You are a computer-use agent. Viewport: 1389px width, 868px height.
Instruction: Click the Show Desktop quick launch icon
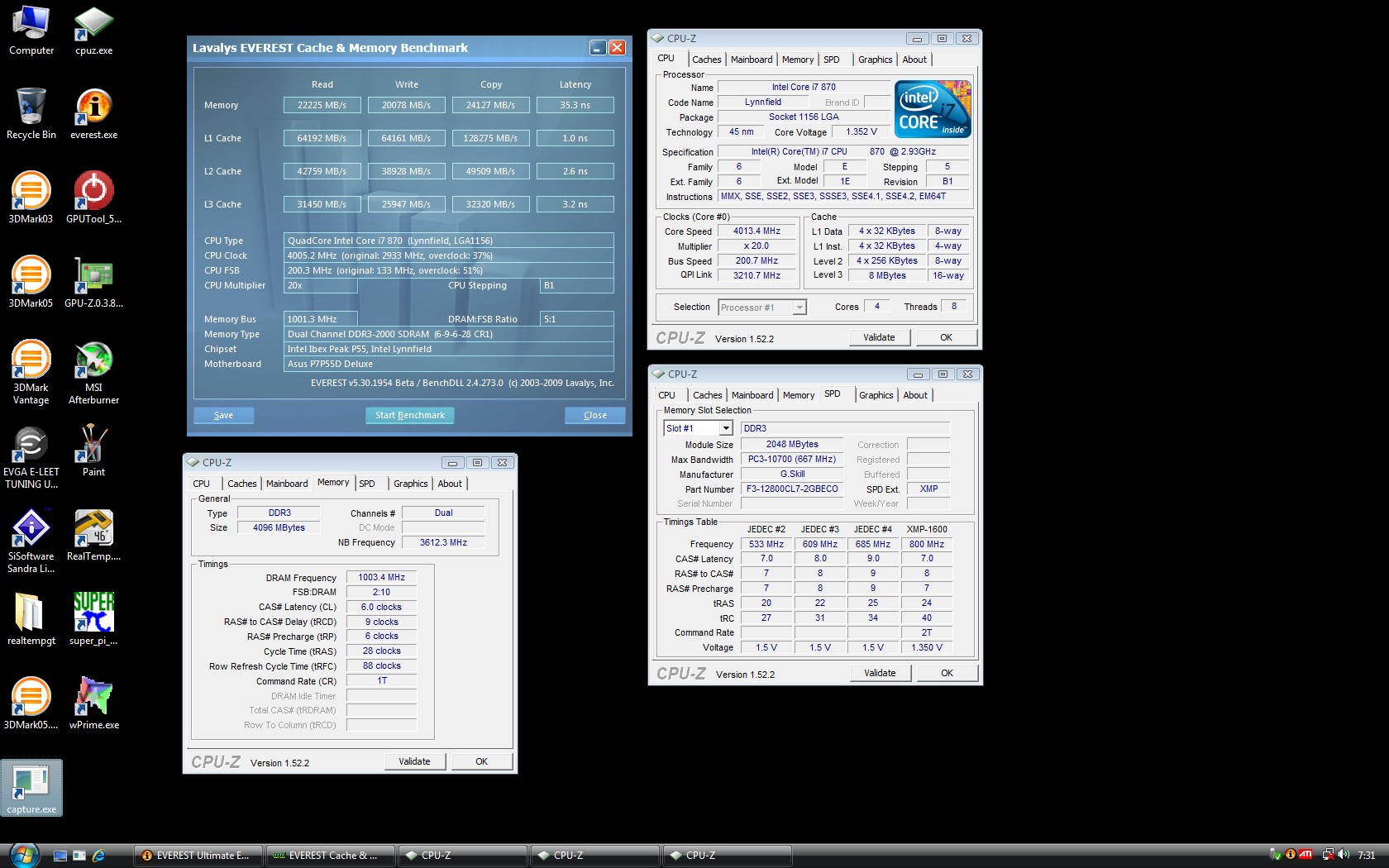pos(60,856)
